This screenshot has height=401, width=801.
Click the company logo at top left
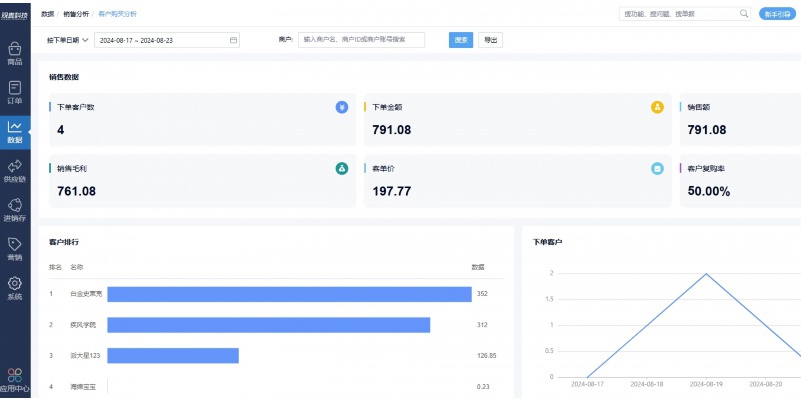tap(15, 14)
